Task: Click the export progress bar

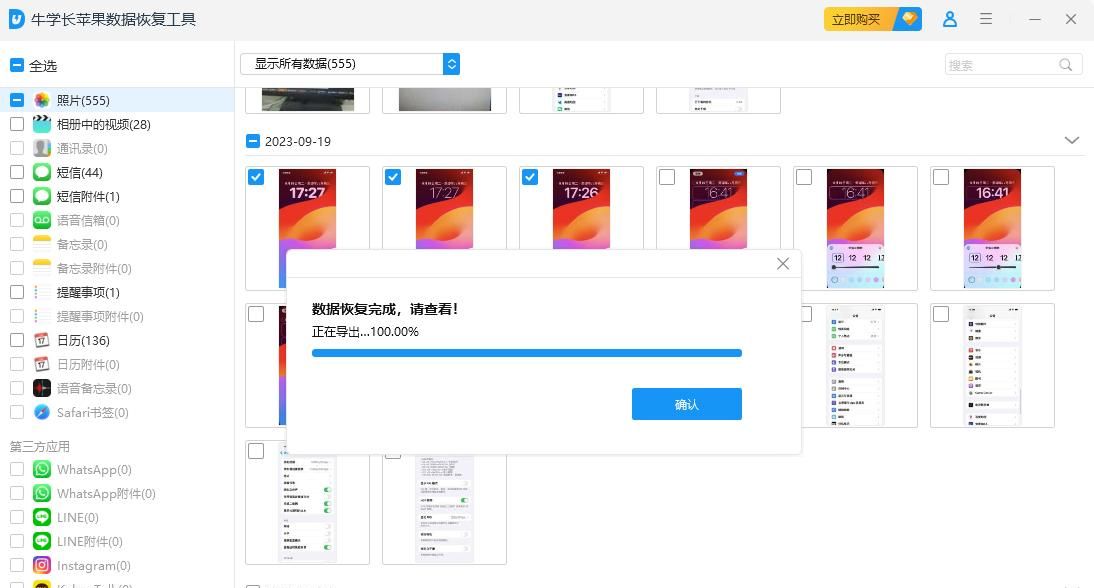Action: 526,353
